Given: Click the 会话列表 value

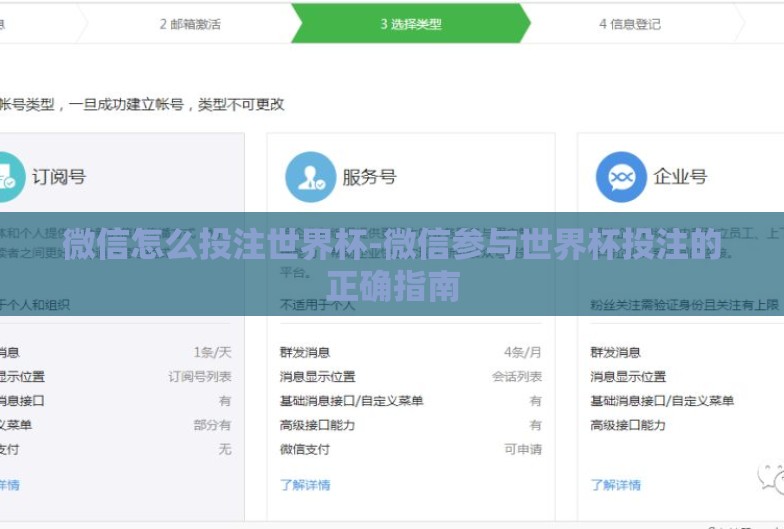Looking at the screenshot, I should point(517,376).
